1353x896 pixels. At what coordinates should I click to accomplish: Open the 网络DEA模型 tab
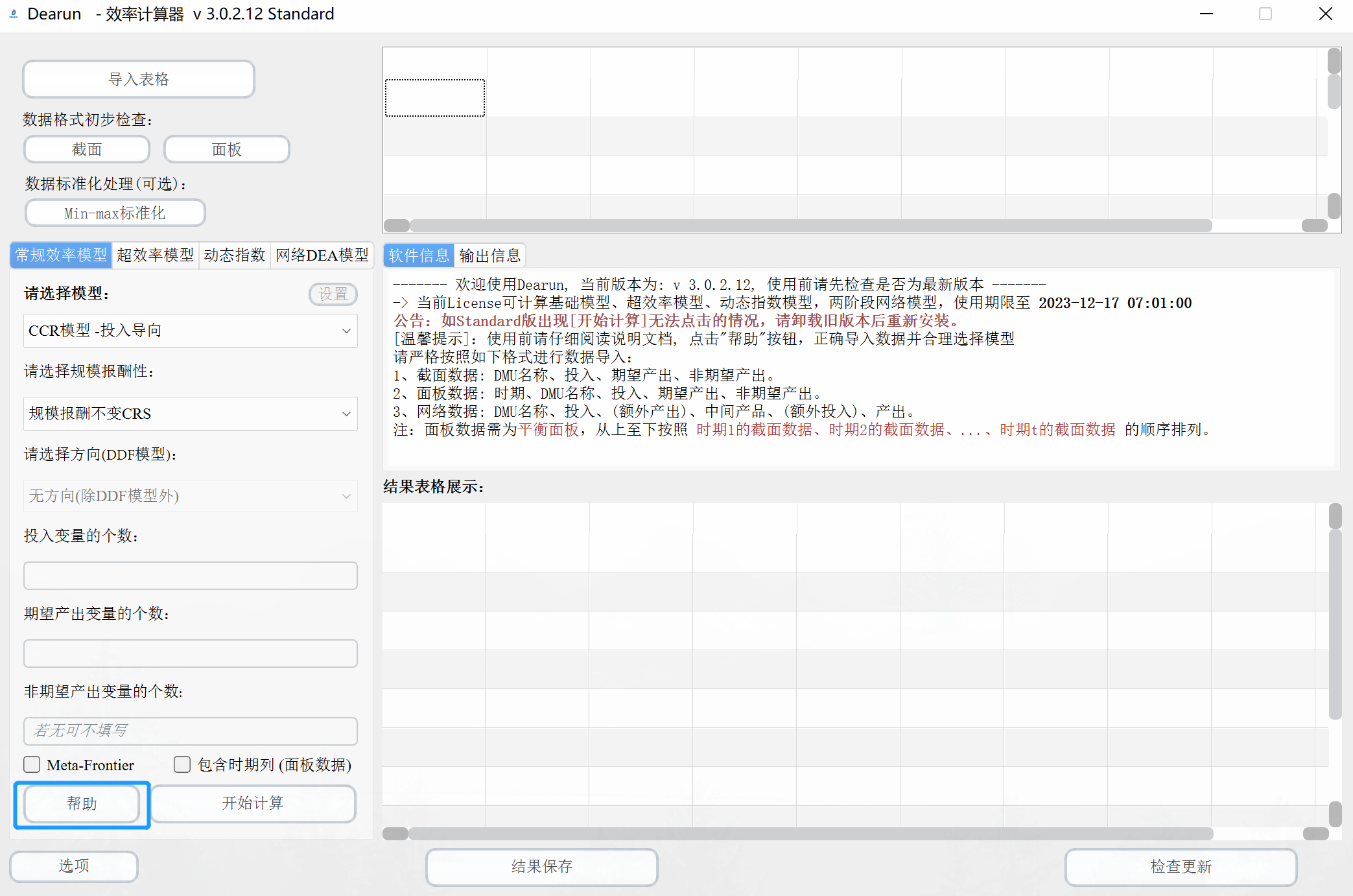322,255
